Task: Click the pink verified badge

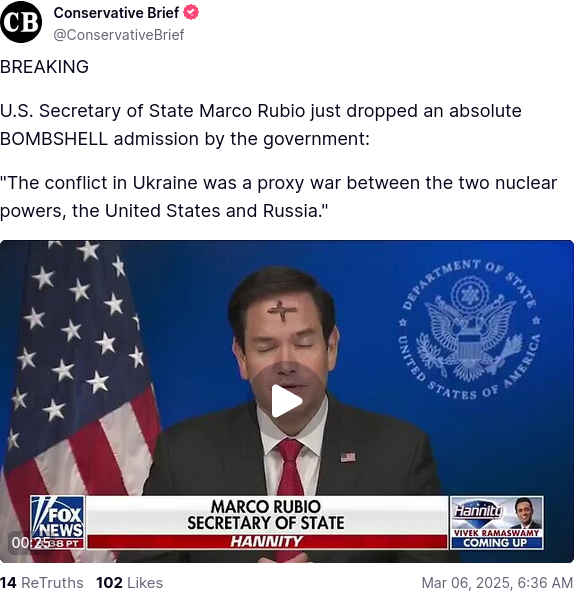Action: pos(191,12)
